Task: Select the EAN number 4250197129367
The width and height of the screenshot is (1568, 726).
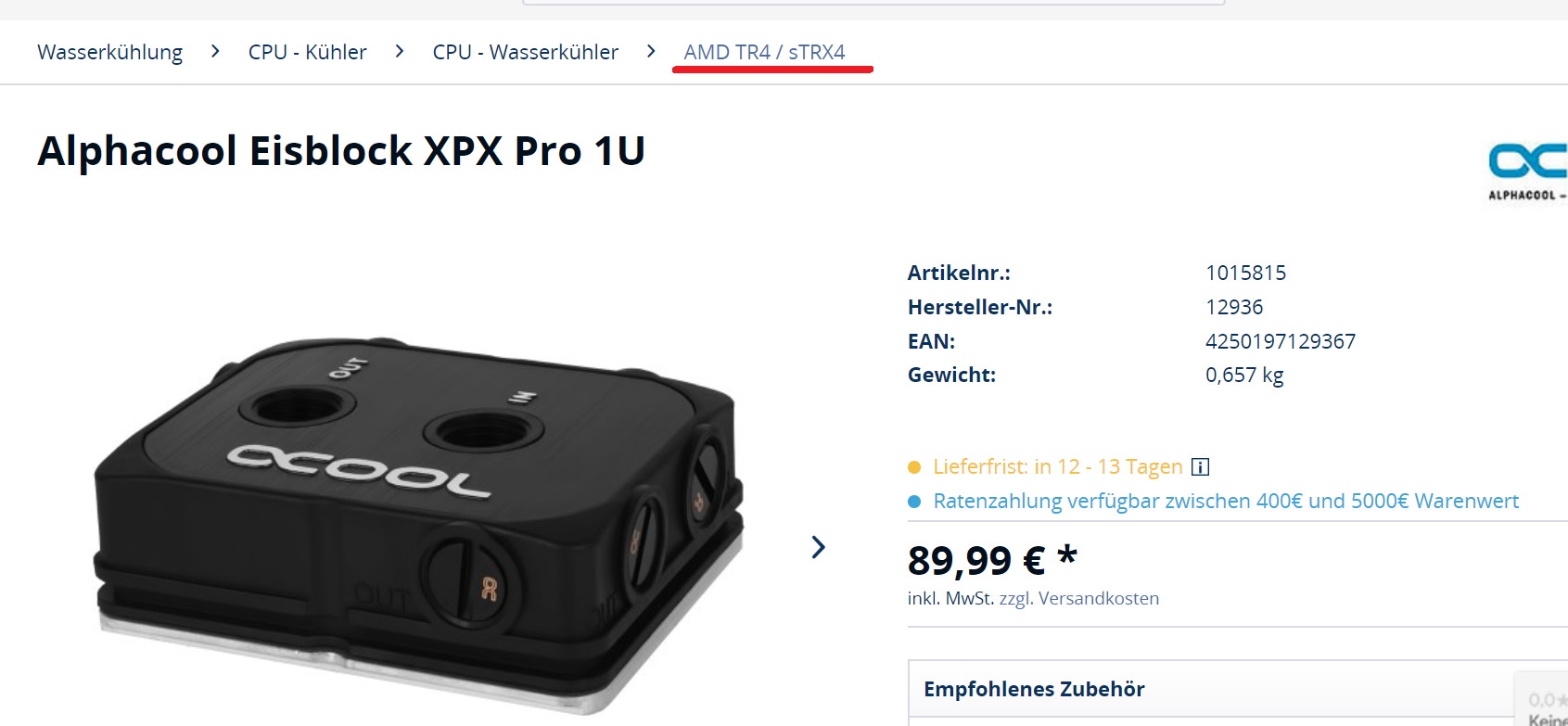Action: click(x=1281, y=341)
